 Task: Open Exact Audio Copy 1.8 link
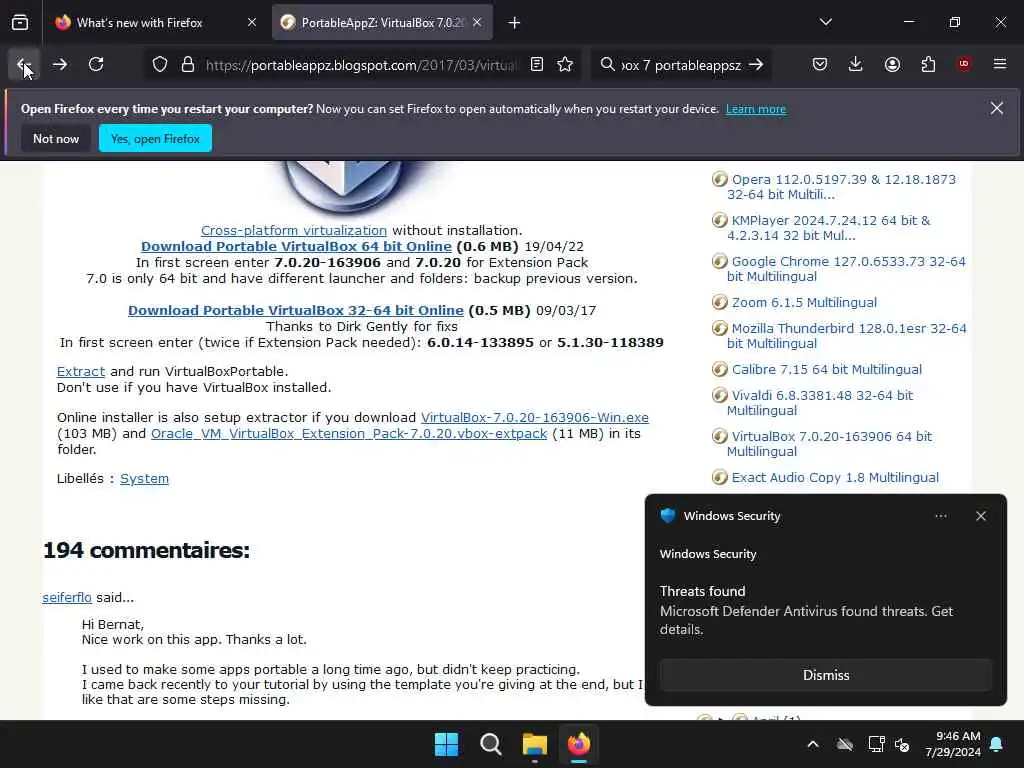(x=835, y=478)
